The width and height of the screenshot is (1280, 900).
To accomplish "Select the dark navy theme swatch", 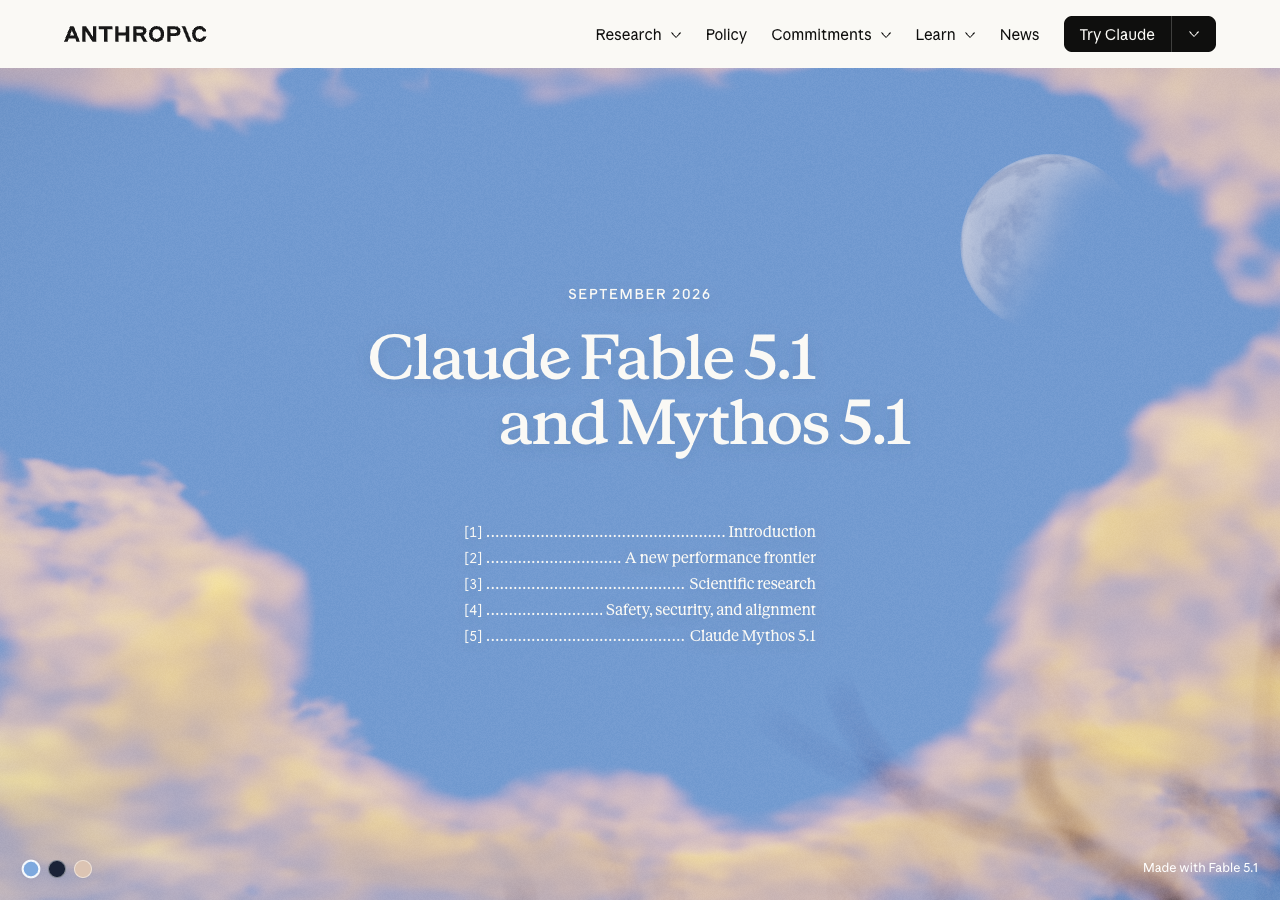I will pos(57,869).
